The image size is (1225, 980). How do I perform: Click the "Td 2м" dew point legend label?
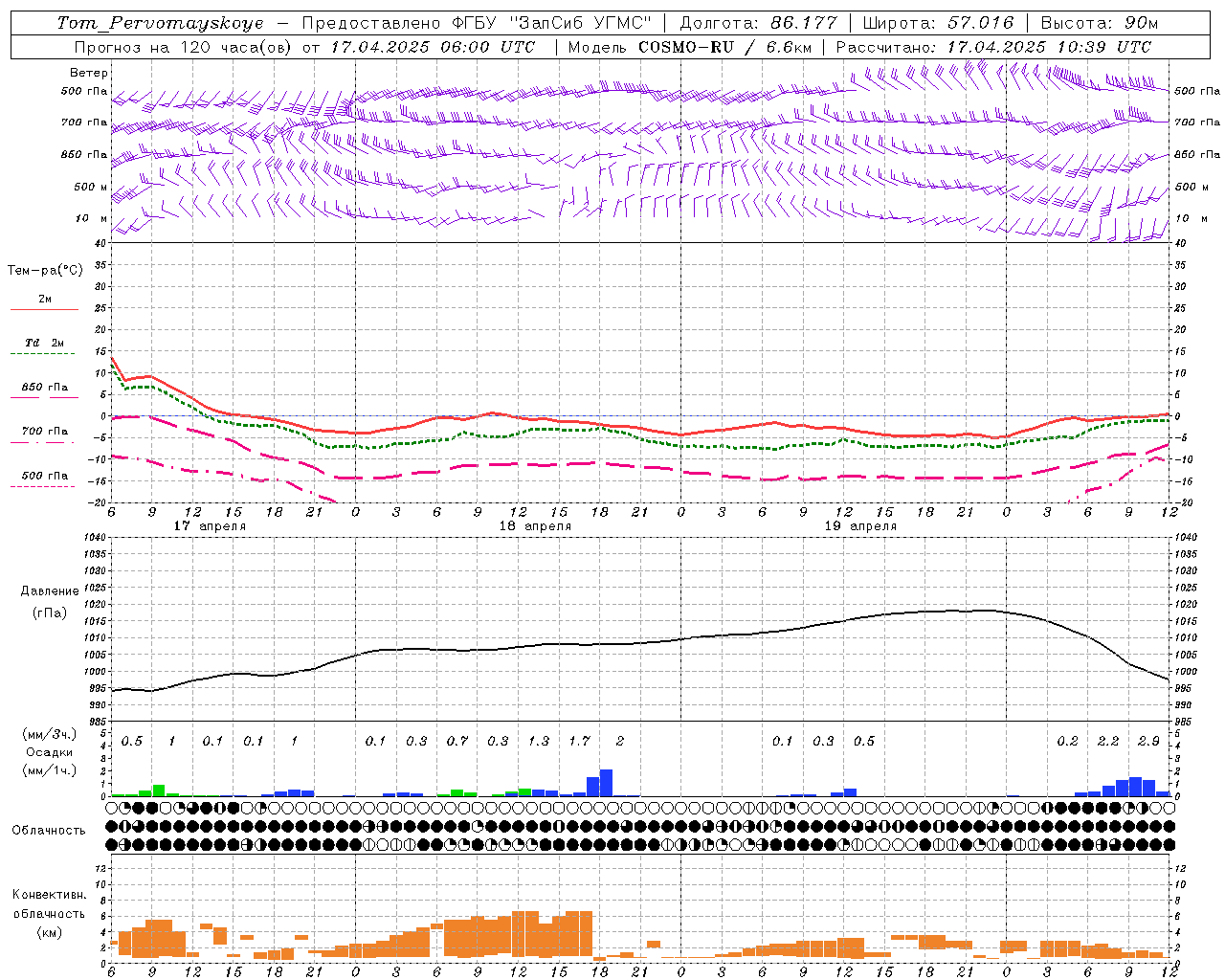(45, 343)
